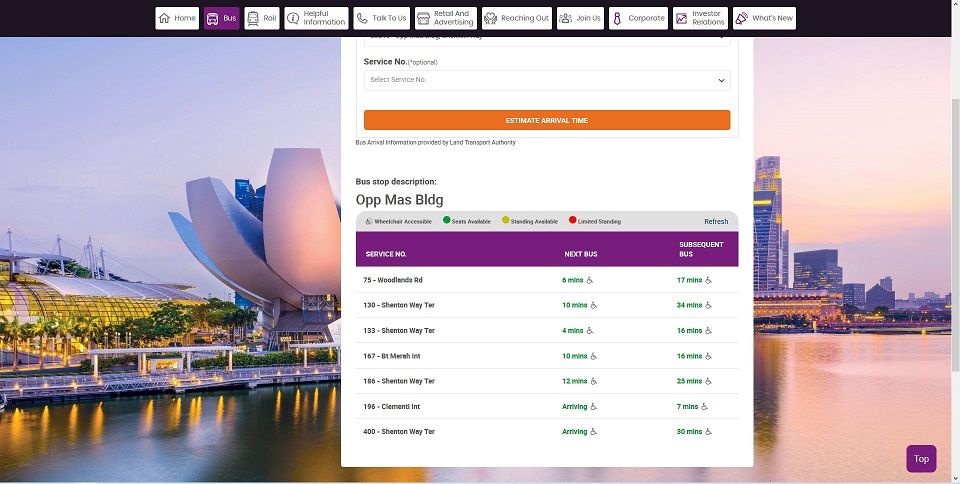Click 34 mins subsequent bus for service 130

tap(689, 305)
